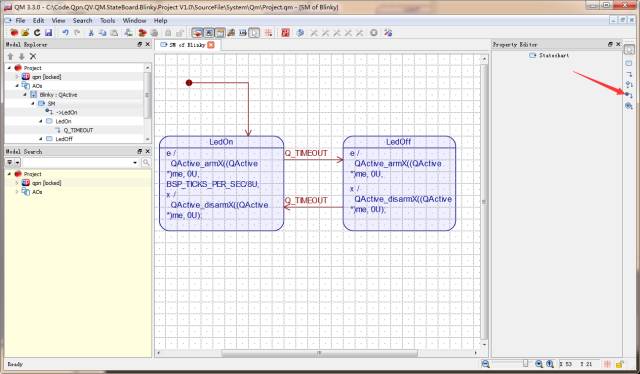This screenshot has height=374, width=640.
Task: Close the SM of Blinky tab
Action: [x=211, y=45]
